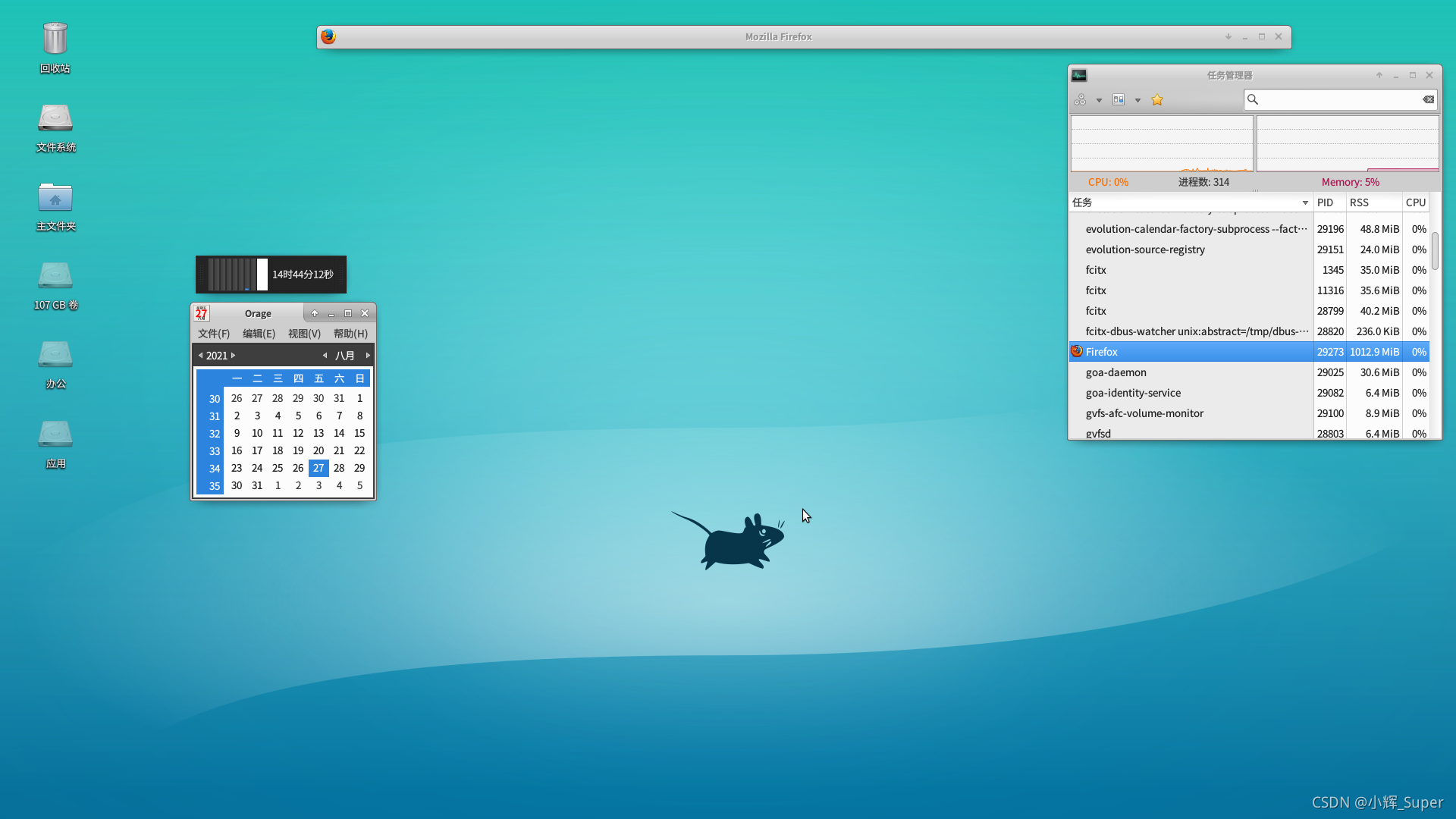The width and height of the screenshot is (1456, 819).
Task: Click the 进程数: 314 process count label
Action: 1203,182
